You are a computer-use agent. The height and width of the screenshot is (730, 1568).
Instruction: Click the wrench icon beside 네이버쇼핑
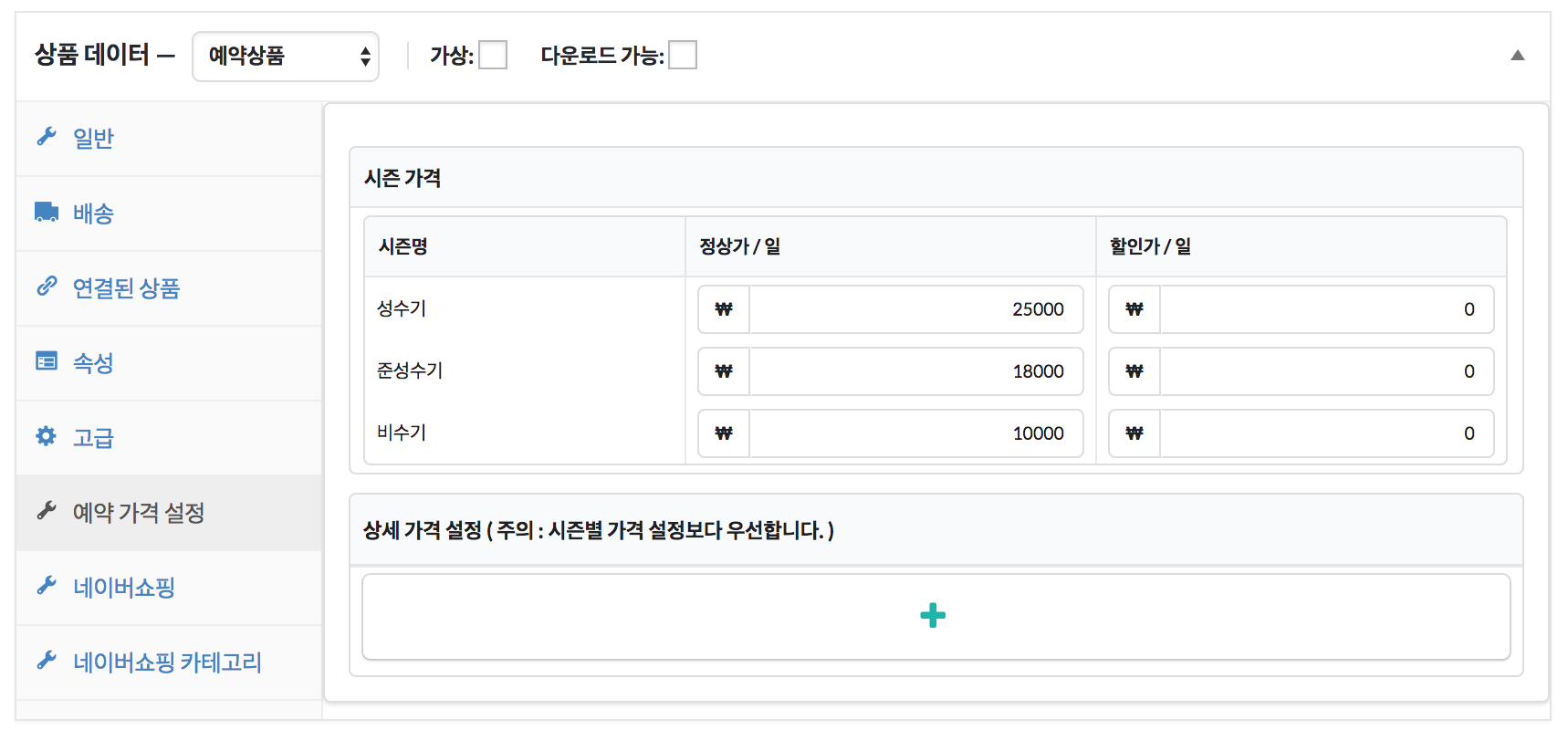tap(47, 586)
